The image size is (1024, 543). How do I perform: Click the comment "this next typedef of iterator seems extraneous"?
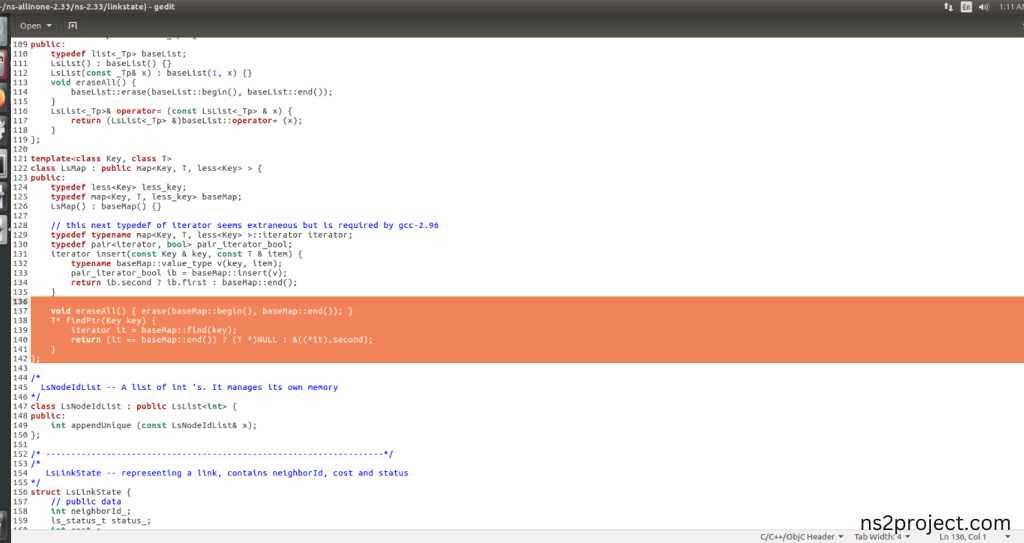click(x=182, y=225)
